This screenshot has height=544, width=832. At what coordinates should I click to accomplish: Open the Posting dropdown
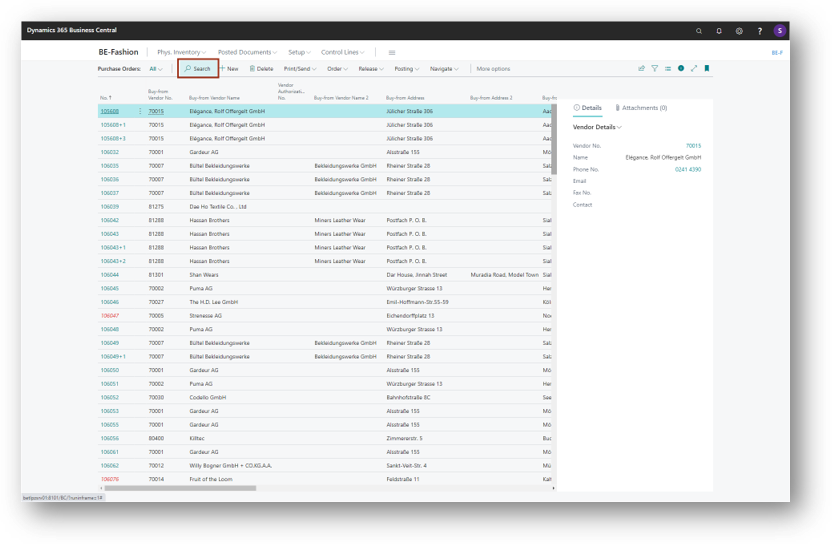tap(406, 68)
